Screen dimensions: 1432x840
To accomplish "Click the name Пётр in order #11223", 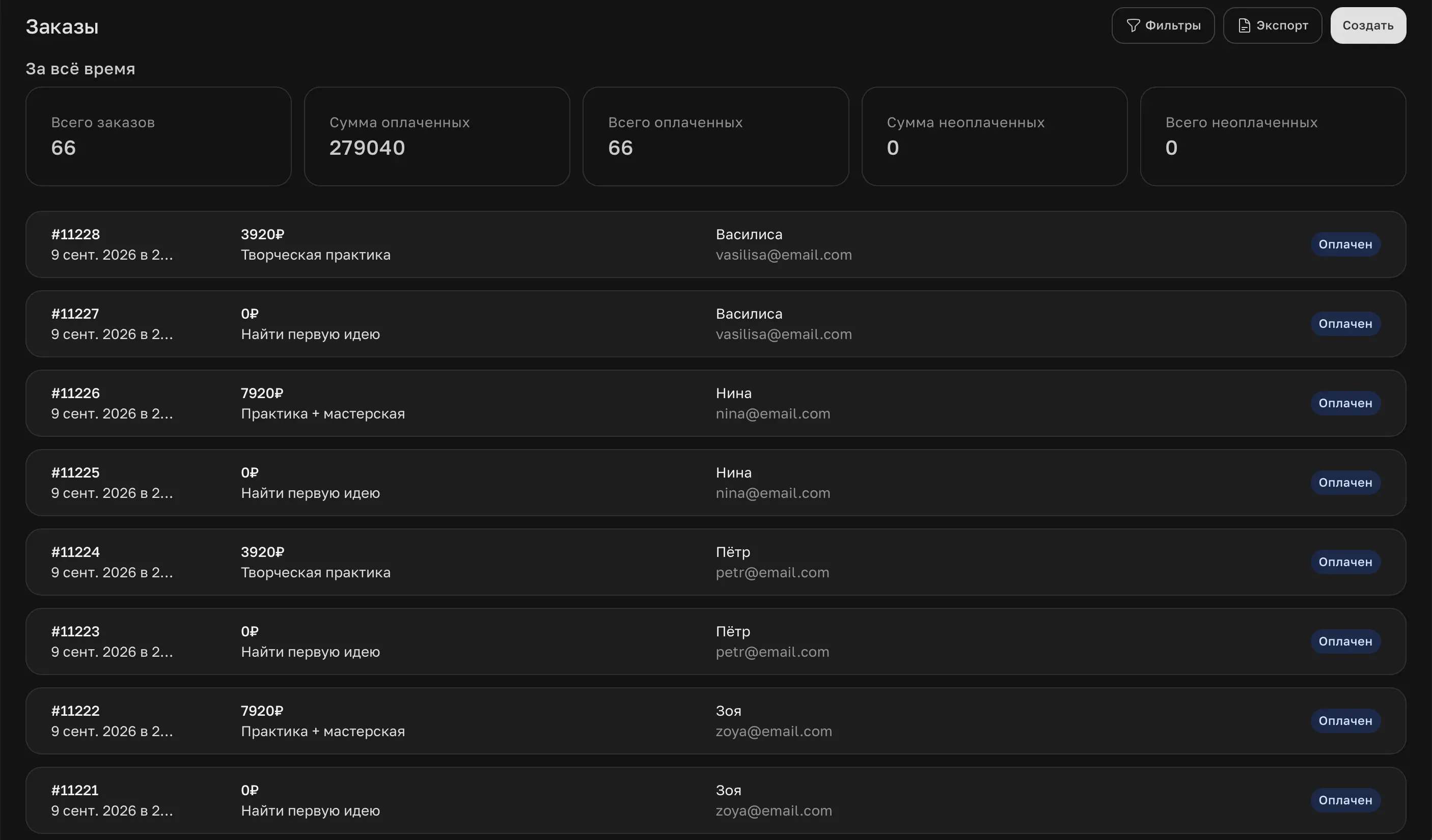I will pos(732,632).
